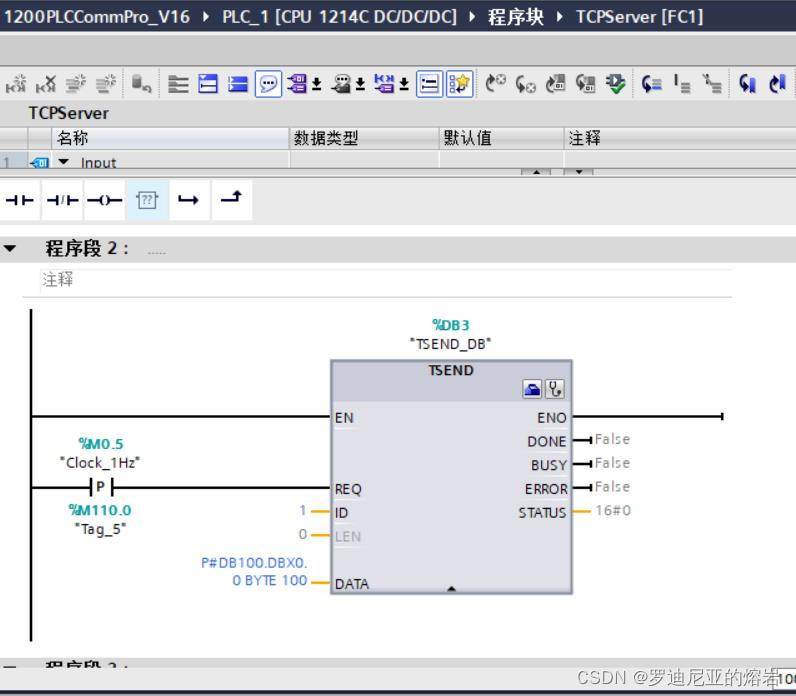
Task: Click the %M110.0 edge memory operand
Action: (100, 510)
